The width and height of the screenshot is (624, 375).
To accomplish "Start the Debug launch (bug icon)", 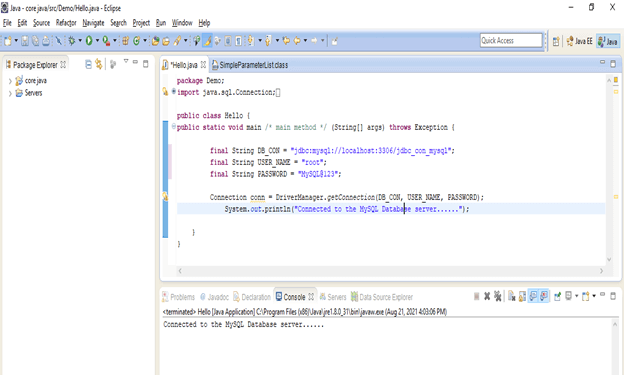I will 72,41.
